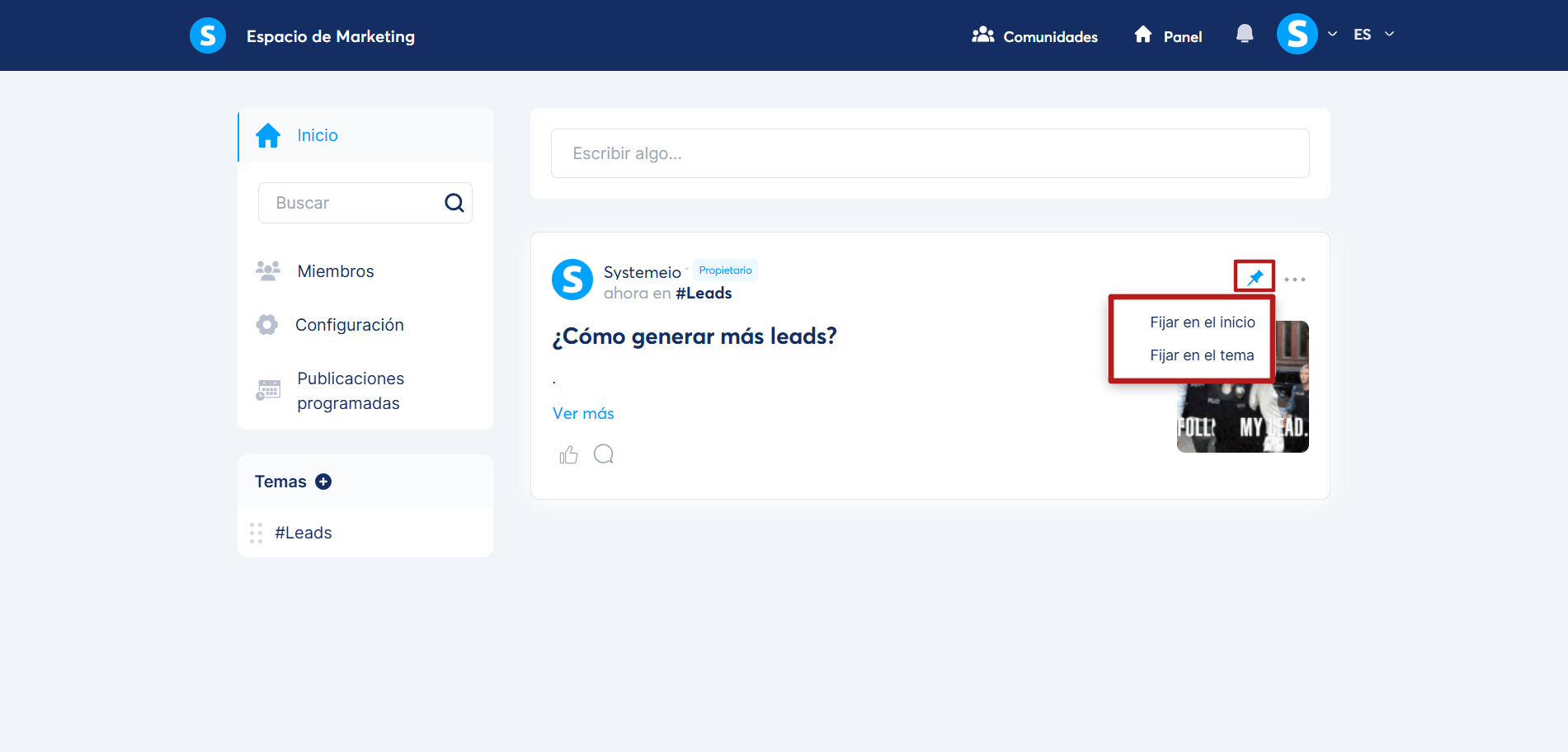Screen dimensions: 1568x752
Task: Open the Comunidades page
Action: (x=1034, y=35)
